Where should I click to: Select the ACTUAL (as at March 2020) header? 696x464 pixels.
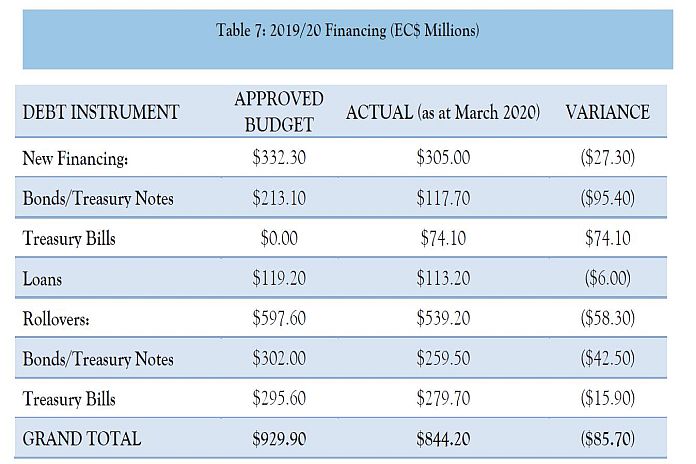pos(443,112)
